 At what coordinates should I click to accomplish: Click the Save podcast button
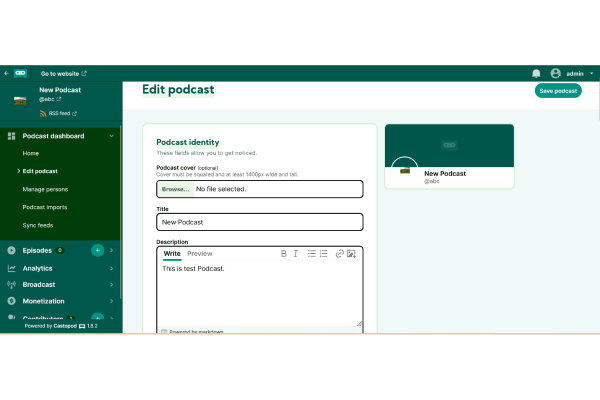pyautogui.click(x=558, y=91)
